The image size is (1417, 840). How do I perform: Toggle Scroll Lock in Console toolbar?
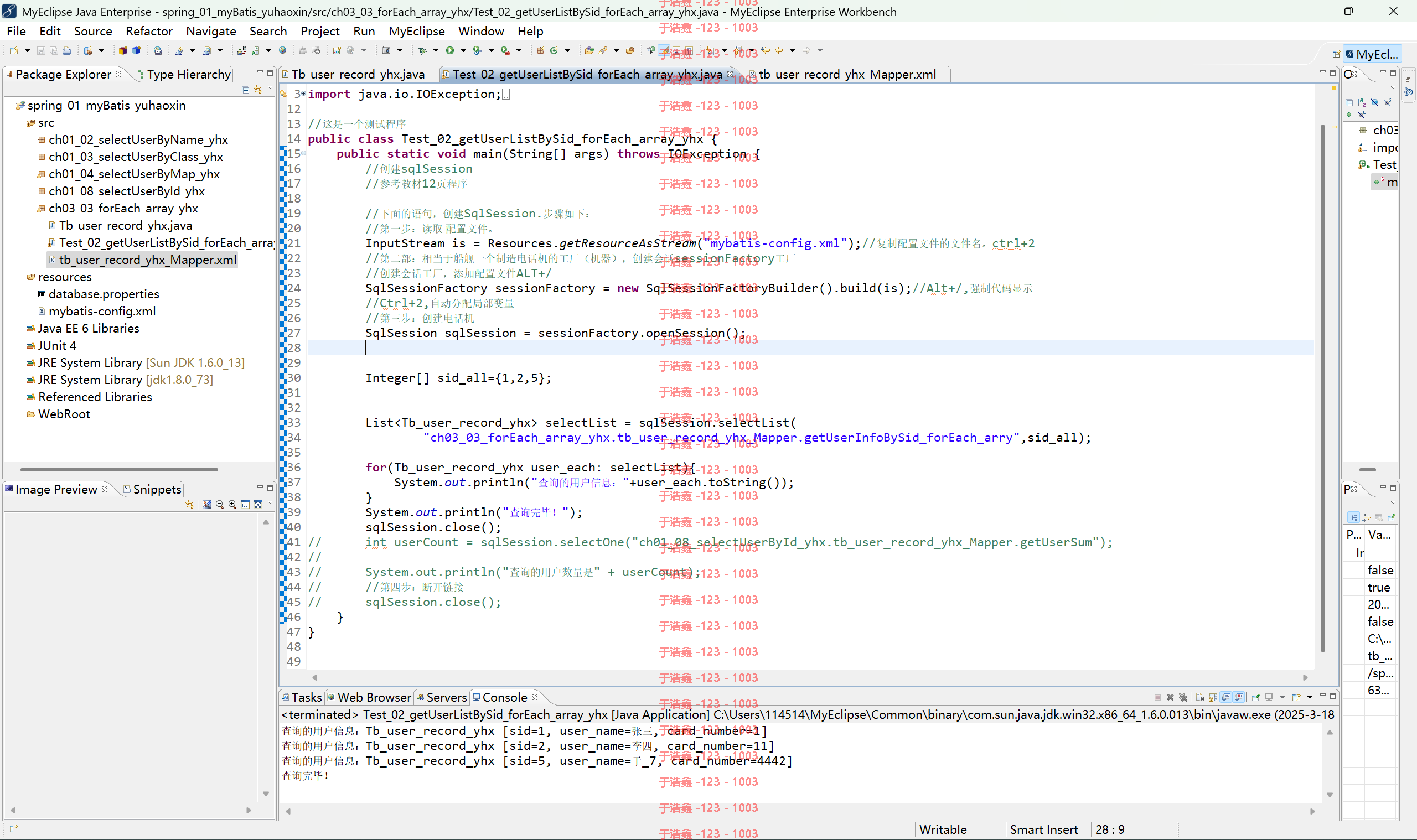click(x=1213, y=697)
